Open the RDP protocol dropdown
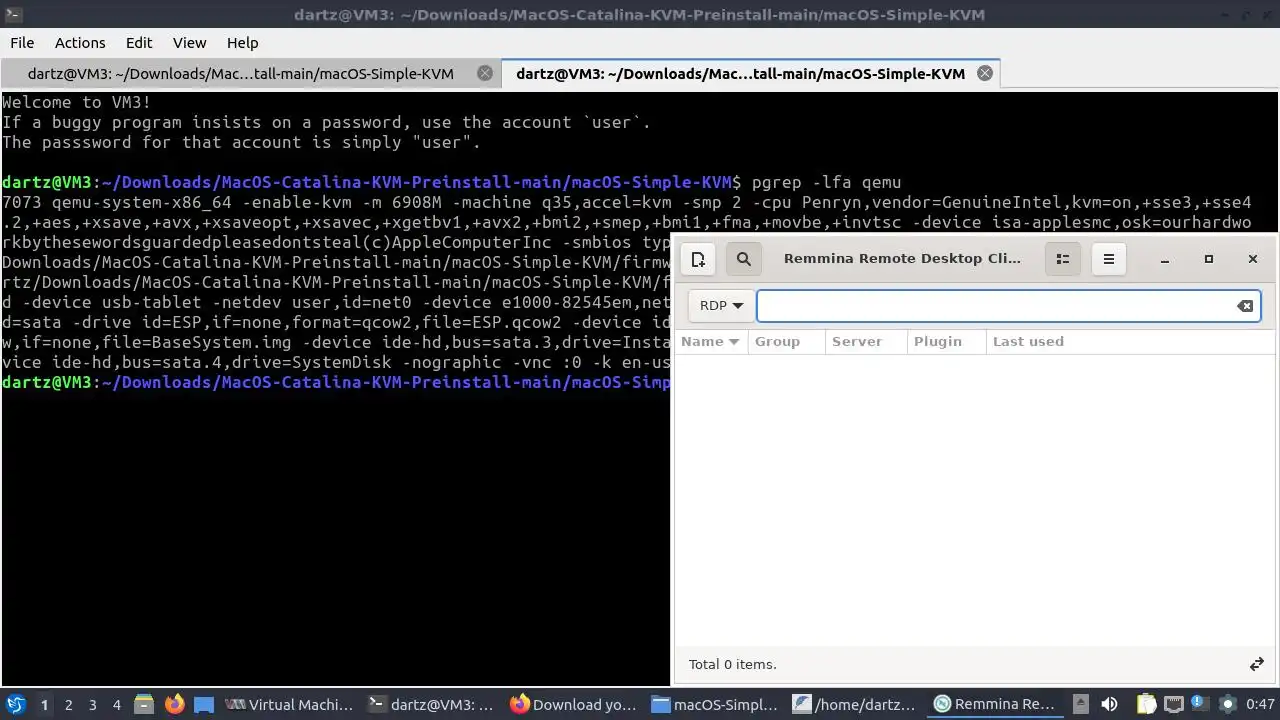 point(721,306)
